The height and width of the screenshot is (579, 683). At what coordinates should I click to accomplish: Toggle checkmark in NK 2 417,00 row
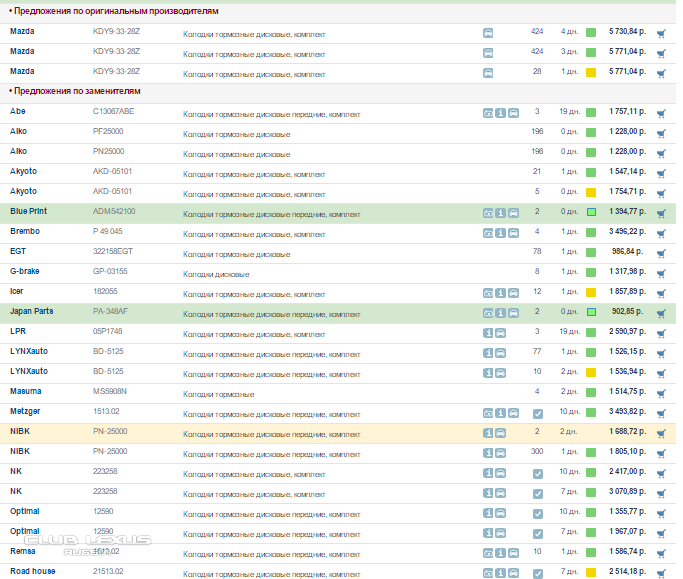click(538, 473)
